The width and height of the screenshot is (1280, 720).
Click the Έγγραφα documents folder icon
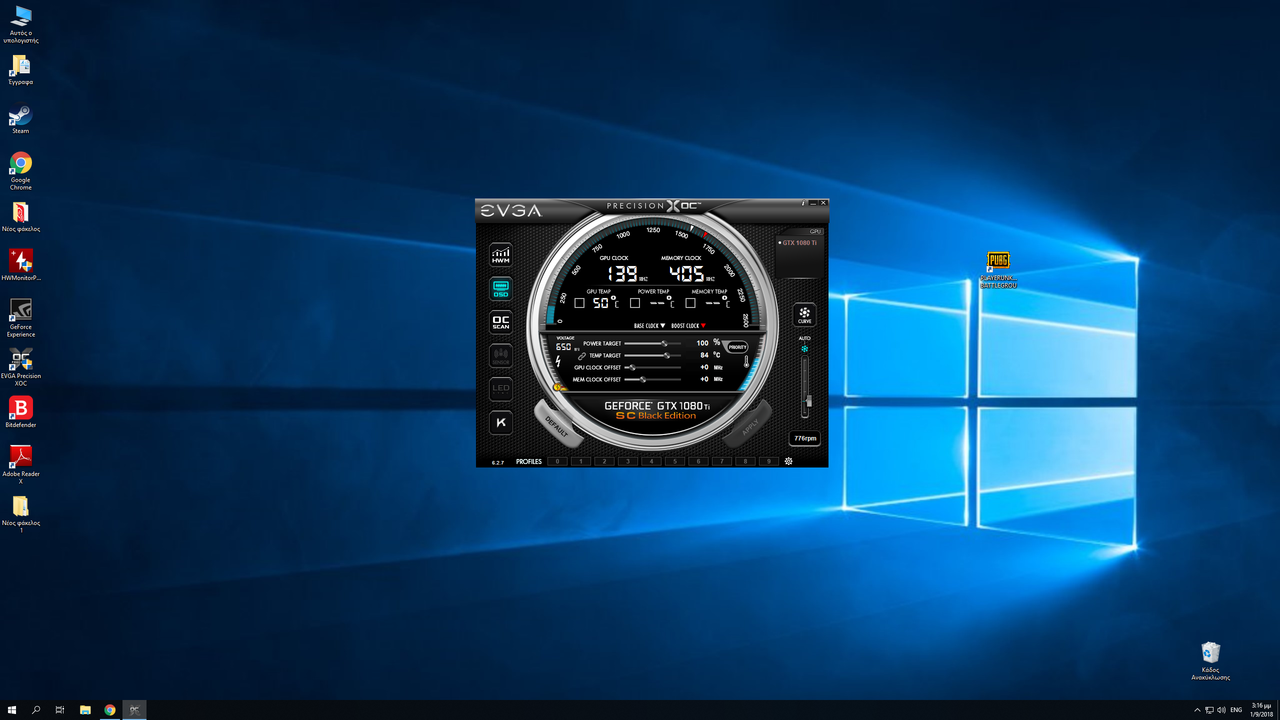coord(20,70)
